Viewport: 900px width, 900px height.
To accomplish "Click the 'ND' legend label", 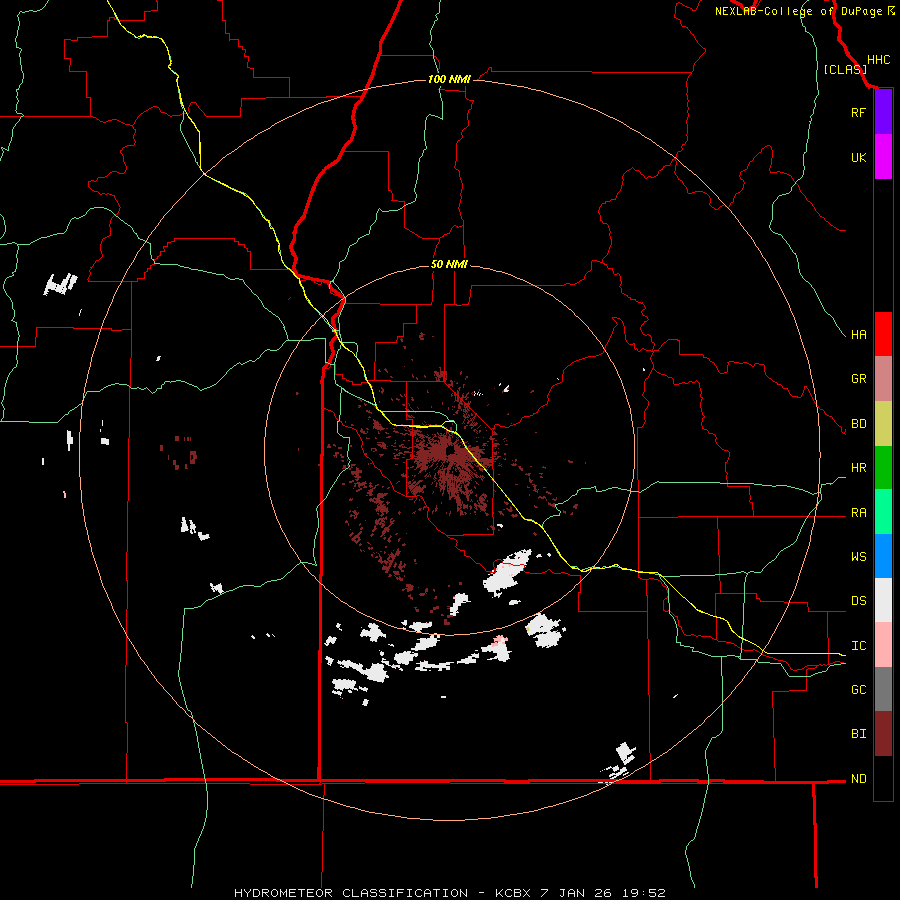I will click(858, 779).
